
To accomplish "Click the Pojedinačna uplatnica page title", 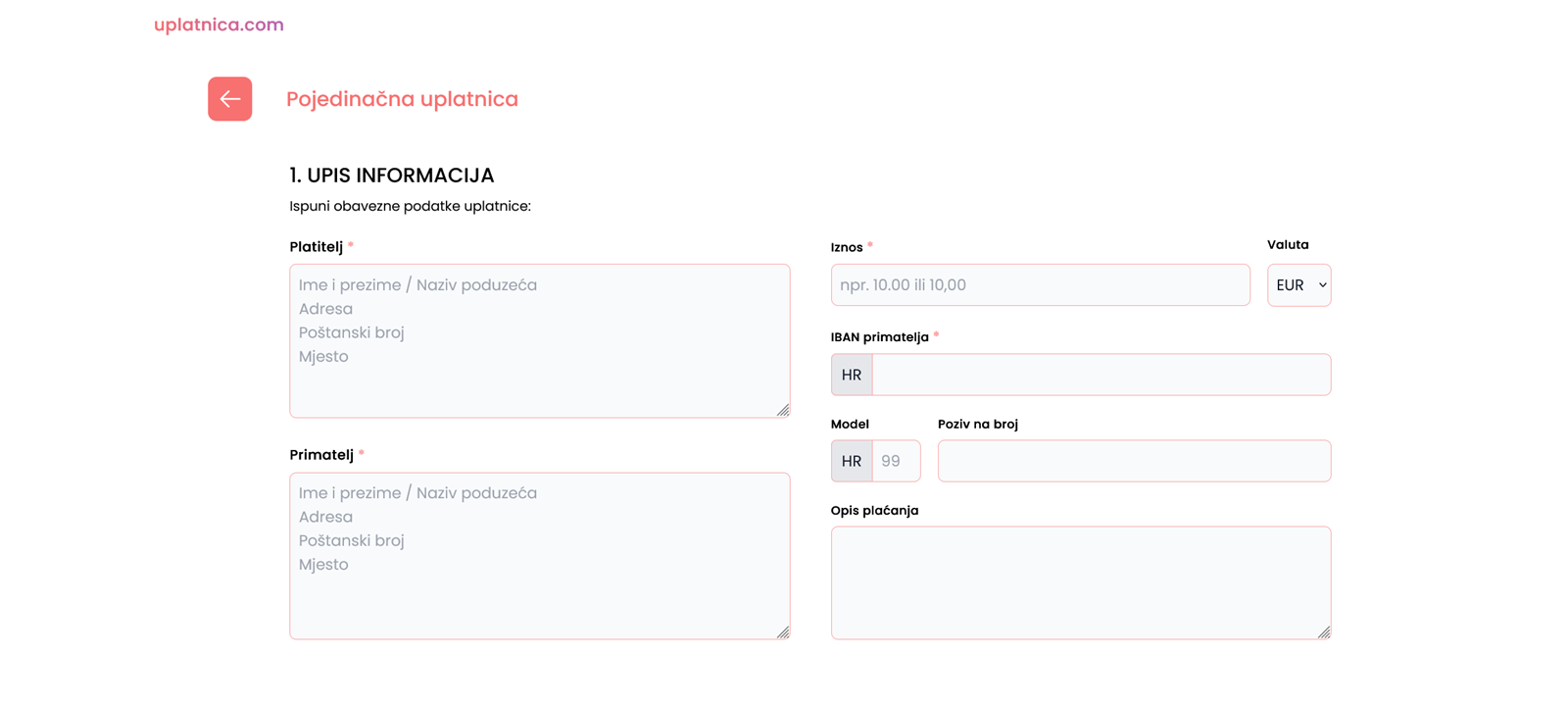I will pos(402,99).
